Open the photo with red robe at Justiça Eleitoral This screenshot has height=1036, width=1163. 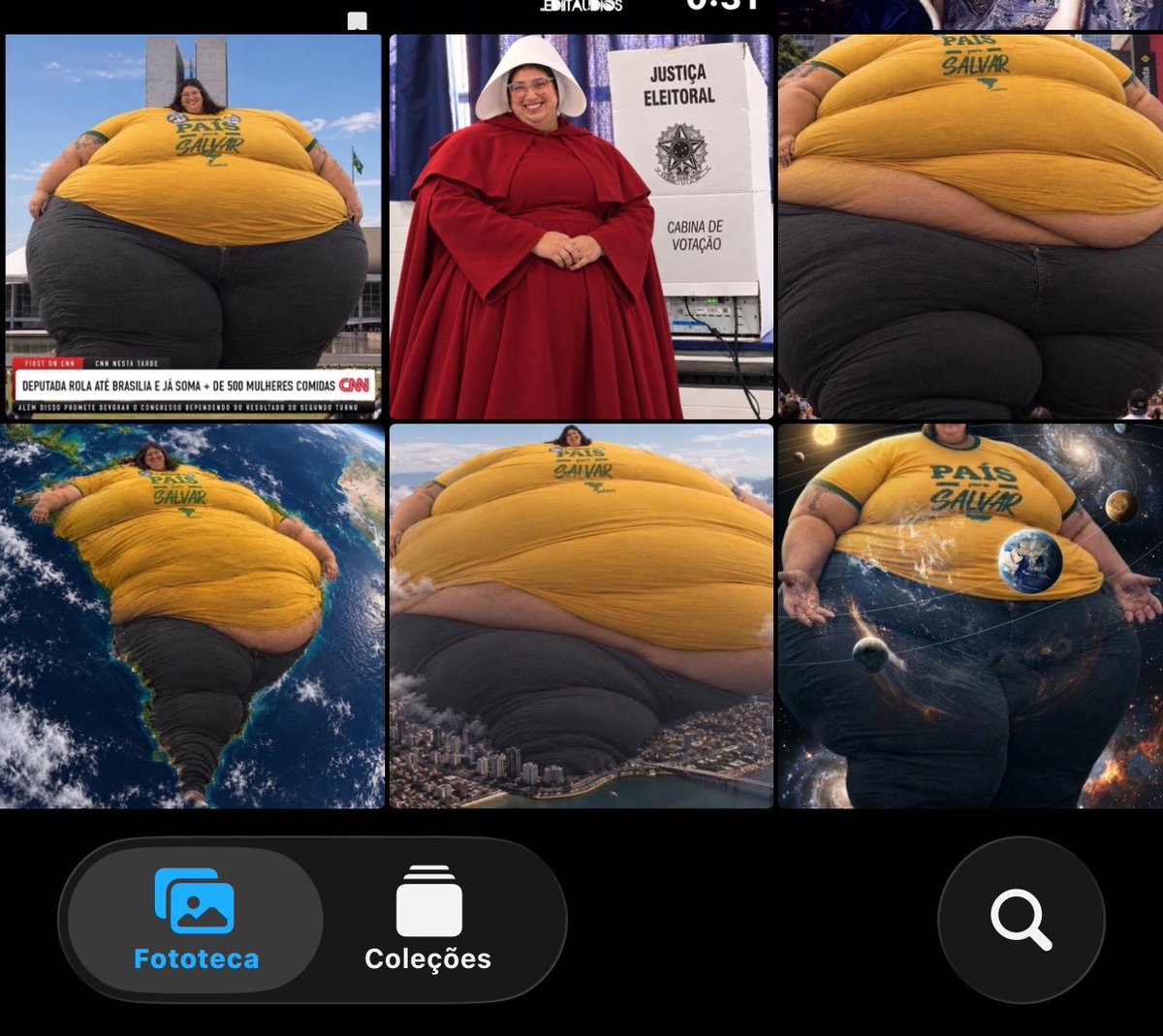click(581, 227)
